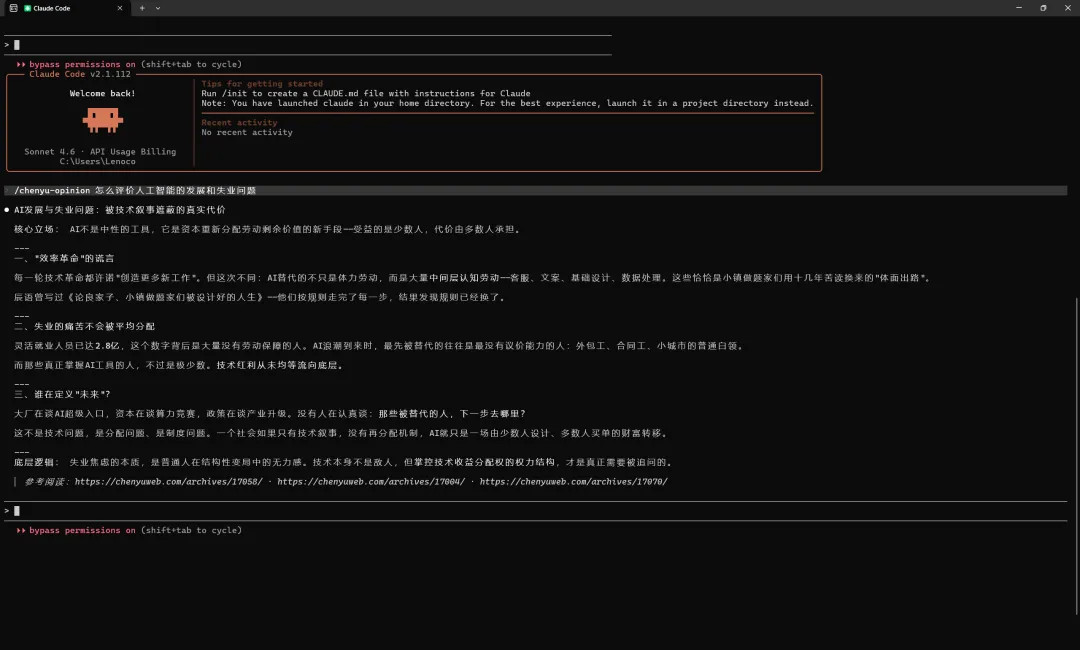Click the top bypass permissions arrows icon

(21, 64)
